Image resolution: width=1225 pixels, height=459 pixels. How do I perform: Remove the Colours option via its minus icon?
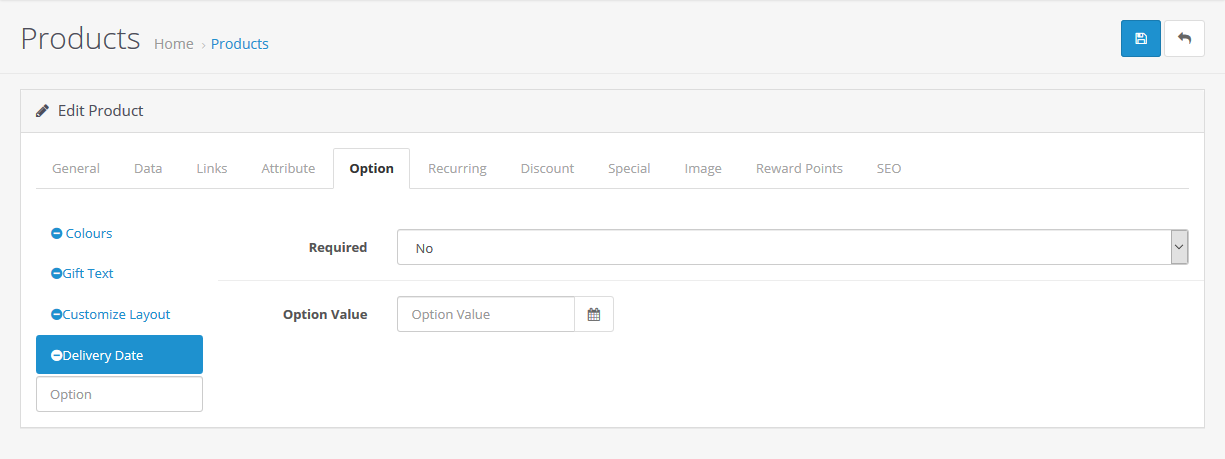(x=56, y=233)
